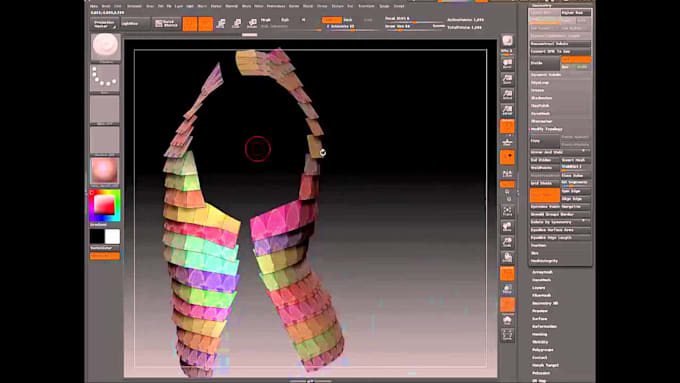Select the Zoom3D view icon
The height and width of the screenshot is (383, 680).
click(507, 242)
